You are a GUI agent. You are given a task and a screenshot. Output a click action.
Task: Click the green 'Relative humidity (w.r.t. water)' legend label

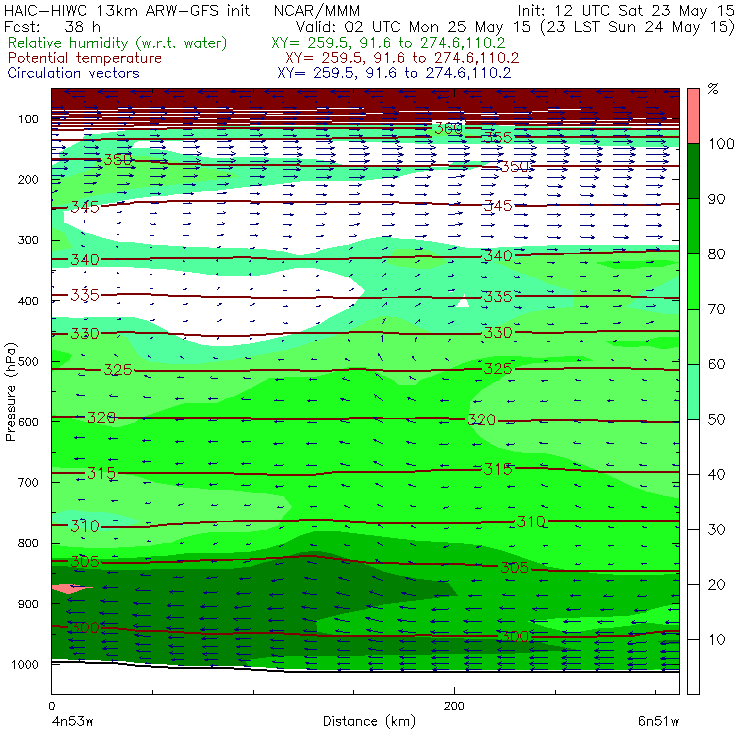point(118,43)
